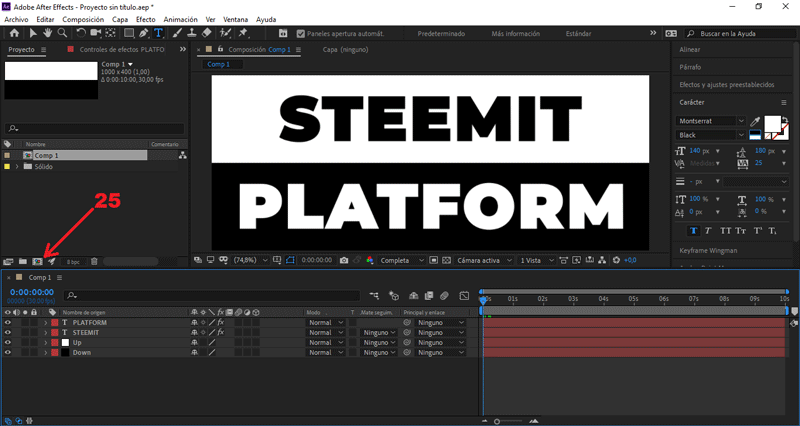Select the Clone Stamp tool
The image size is (800, 426).
point(192,33)
